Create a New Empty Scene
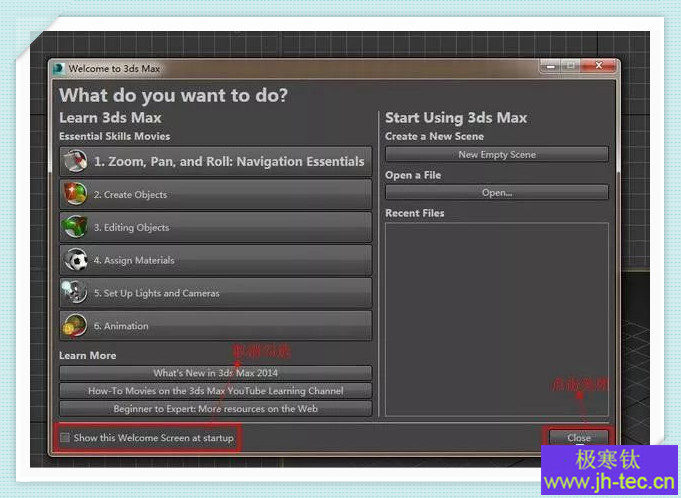 pos(497,155)
